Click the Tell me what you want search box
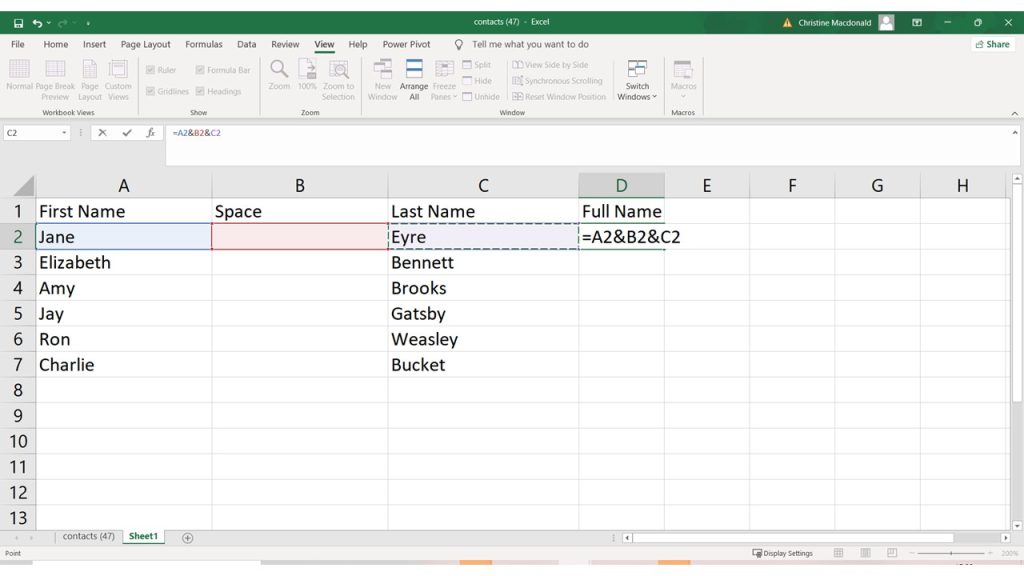Viewport: 1024px width, 576px height. [x=530, y=44]
